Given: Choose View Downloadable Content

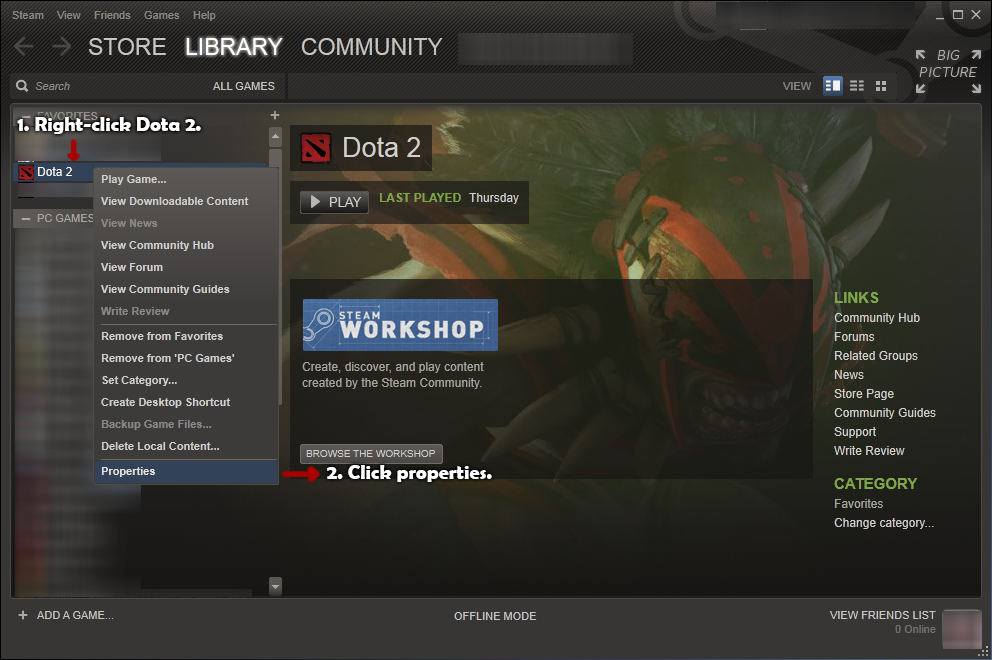Looking at the screenshot, I should point(186,201).
